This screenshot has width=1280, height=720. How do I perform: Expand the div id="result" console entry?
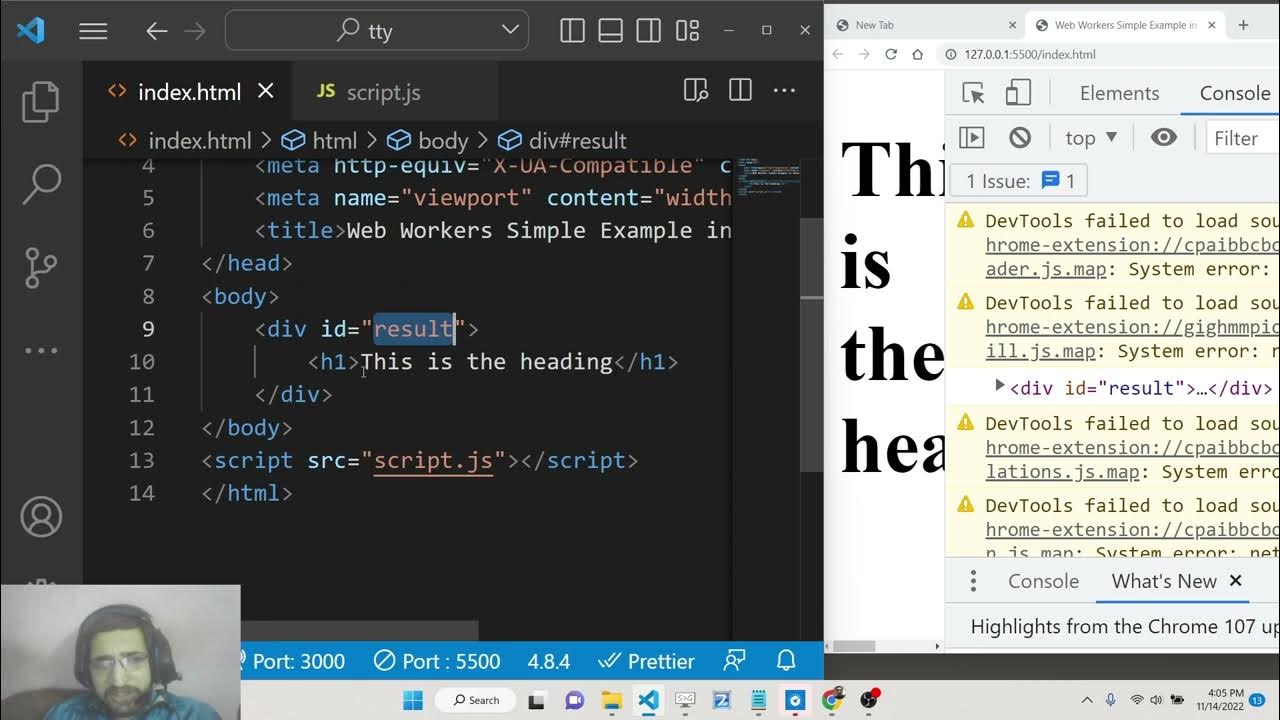[x=999, y=386]
